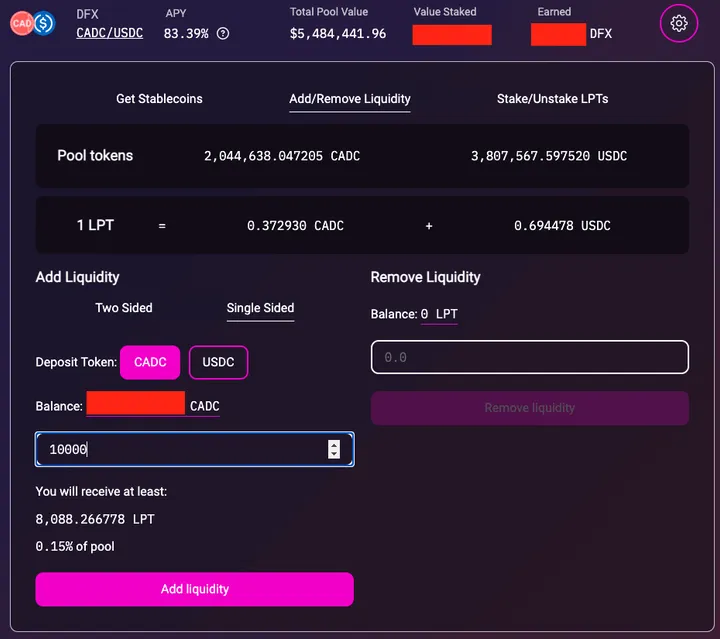Select the Add/Remove Liquidity tab
Viewport: 720px width, 639px height.
pos(350,99)
